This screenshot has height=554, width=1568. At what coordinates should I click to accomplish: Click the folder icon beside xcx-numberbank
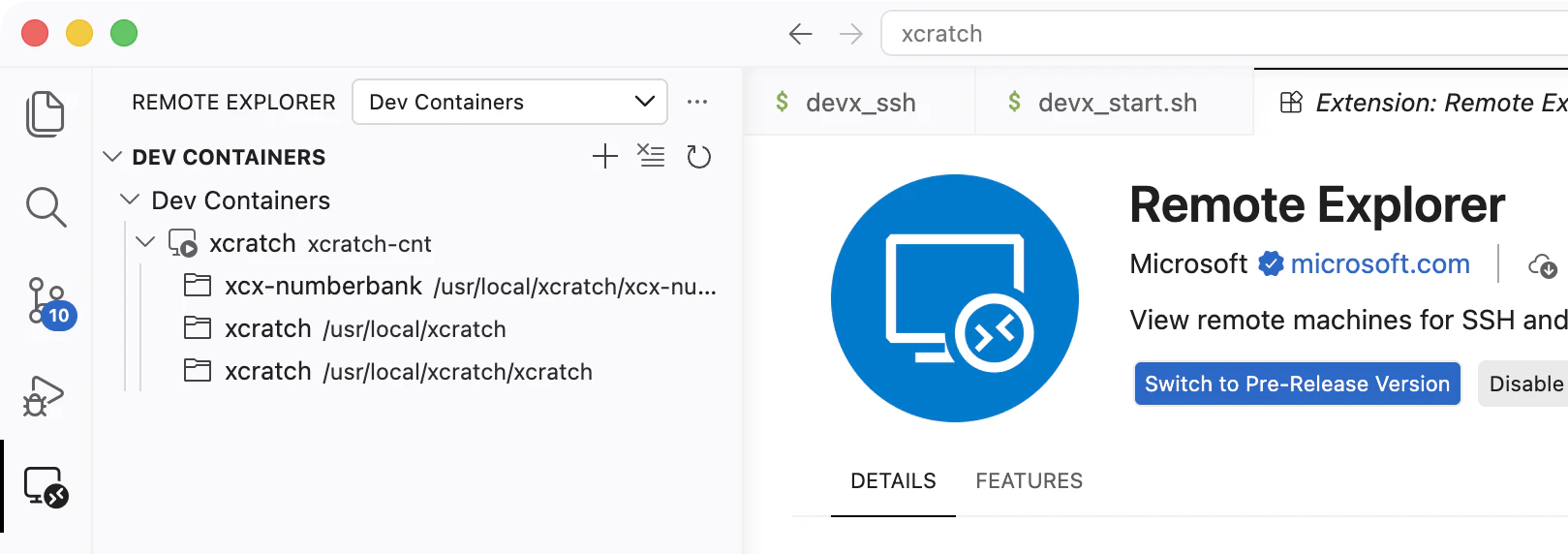click(198, 286)
